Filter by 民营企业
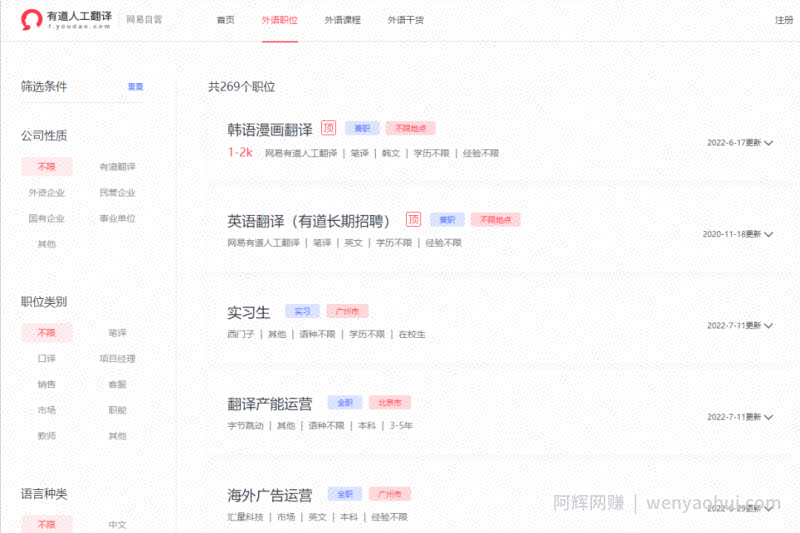800x533 pixels. (x=117, y=193)
